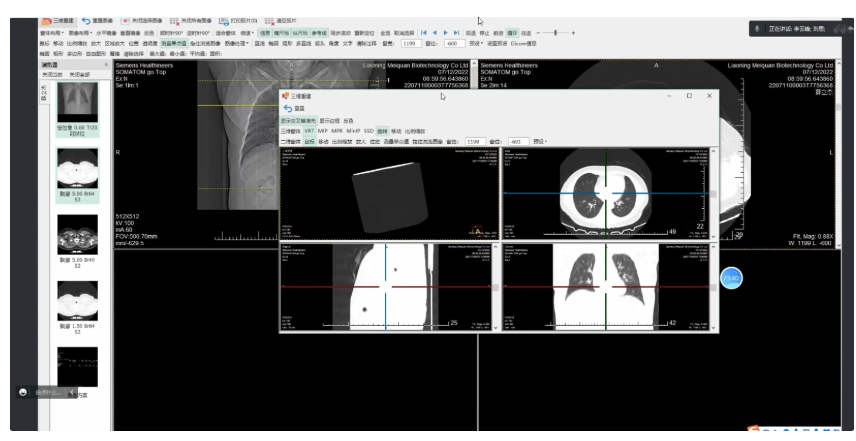Open 预设 preset dropdown in 3D window
The width and height of the screenshot is (856, 441).
(x=540, y=142)
